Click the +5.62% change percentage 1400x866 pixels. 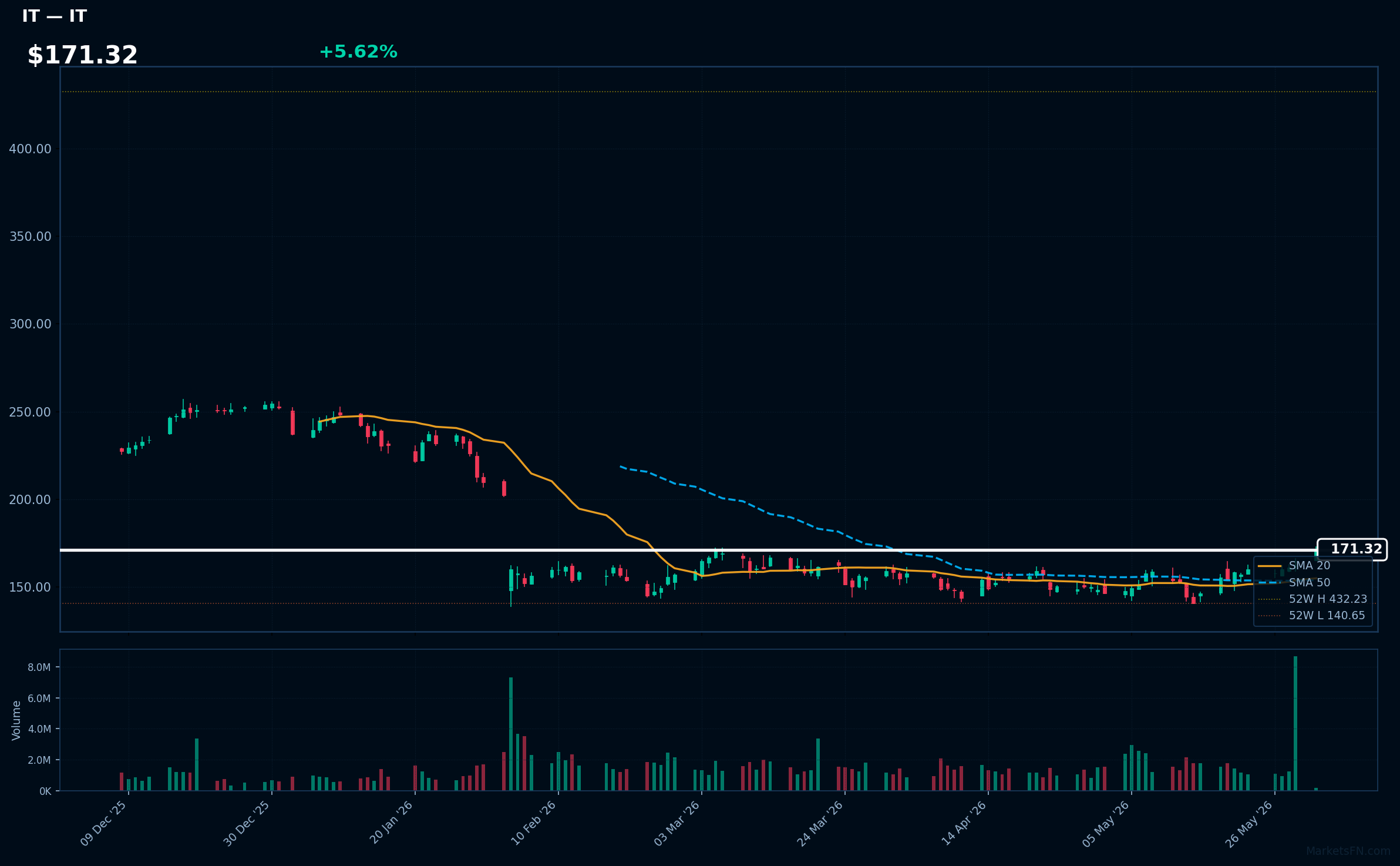point(358,52)
